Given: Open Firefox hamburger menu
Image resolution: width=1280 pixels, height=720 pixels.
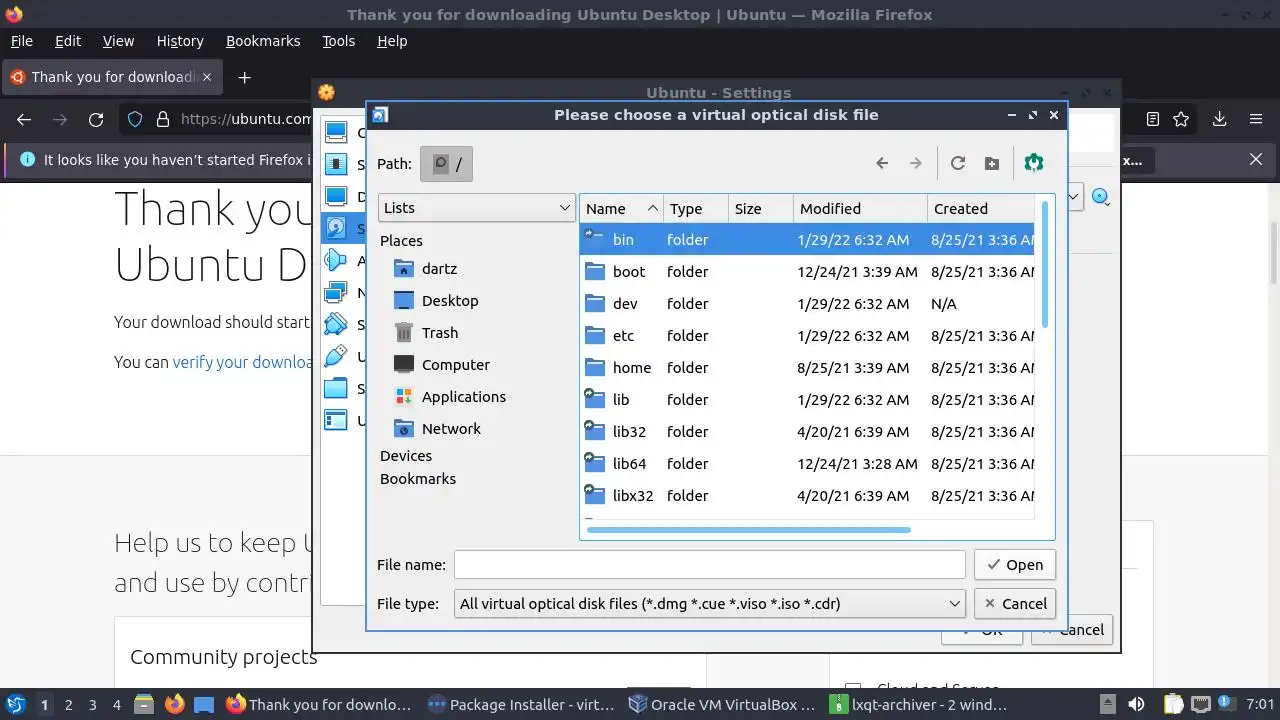Looking at the screenshot, I should point(1256,120).
